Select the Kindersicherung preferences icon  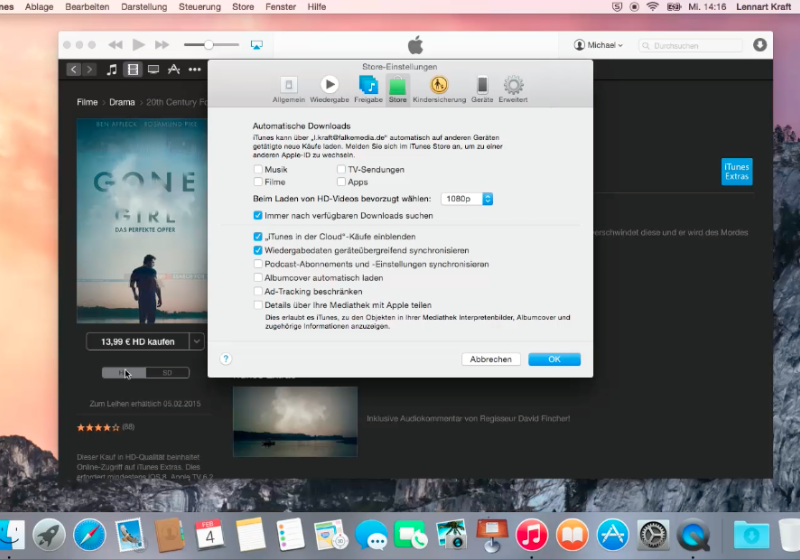[439, 87]
